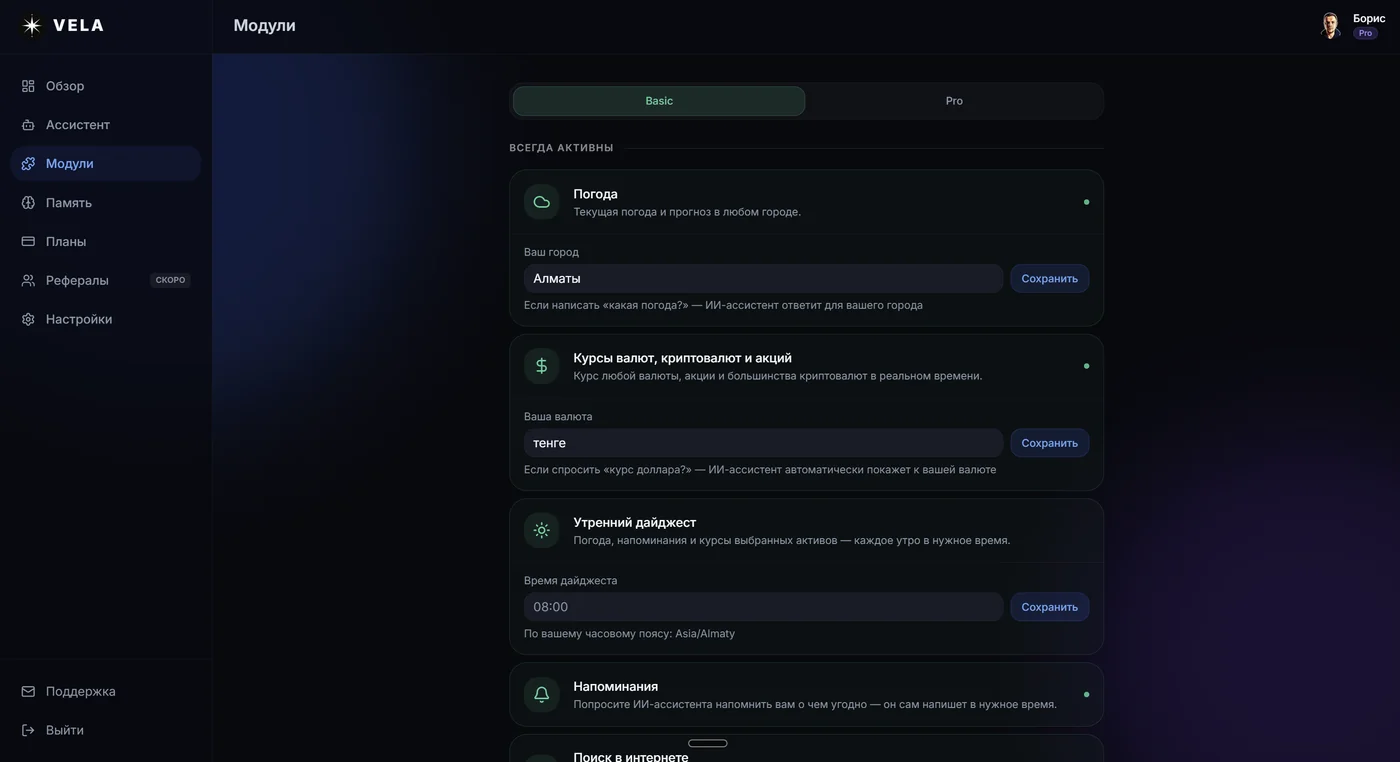Switch to the Pro tab
This screenshot has height=762, width=1400.
(954, 101)
